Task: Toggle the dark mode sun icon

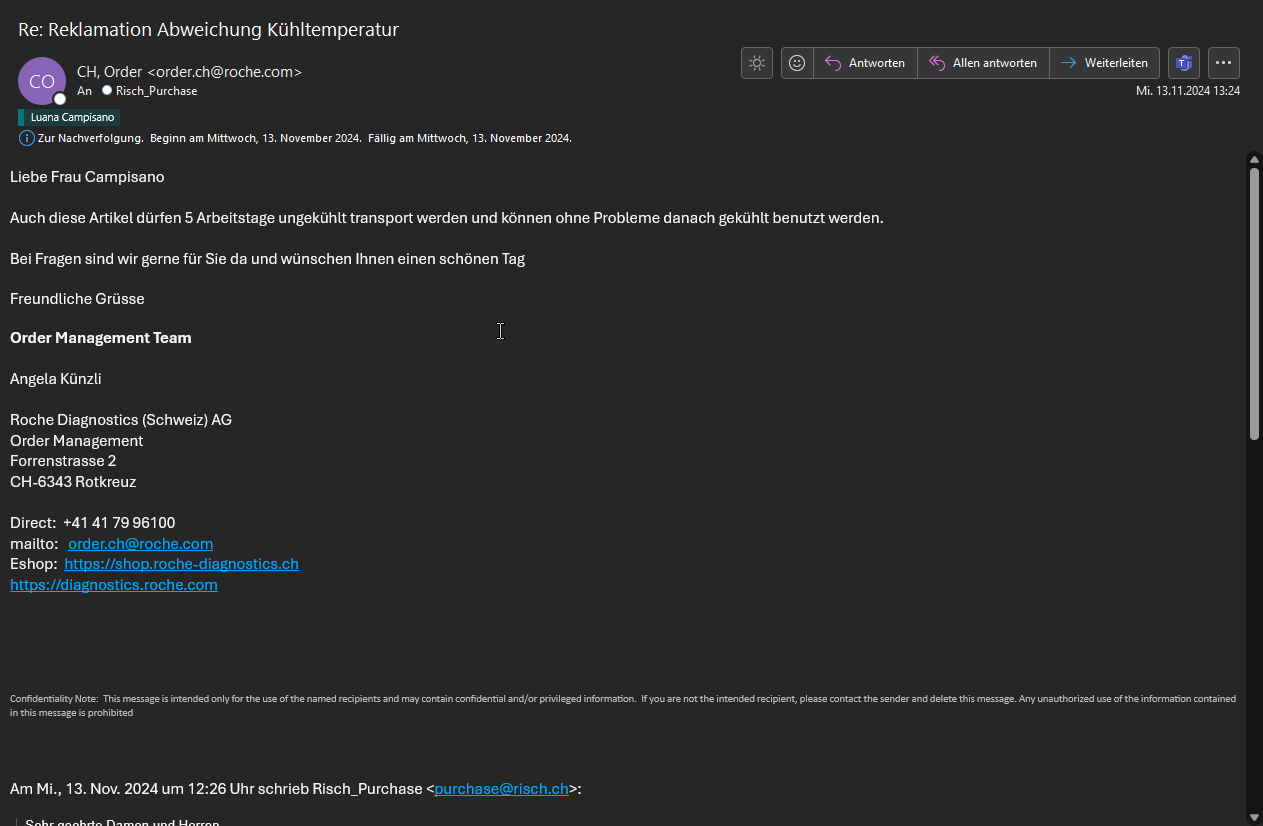Action: (757, 63)
